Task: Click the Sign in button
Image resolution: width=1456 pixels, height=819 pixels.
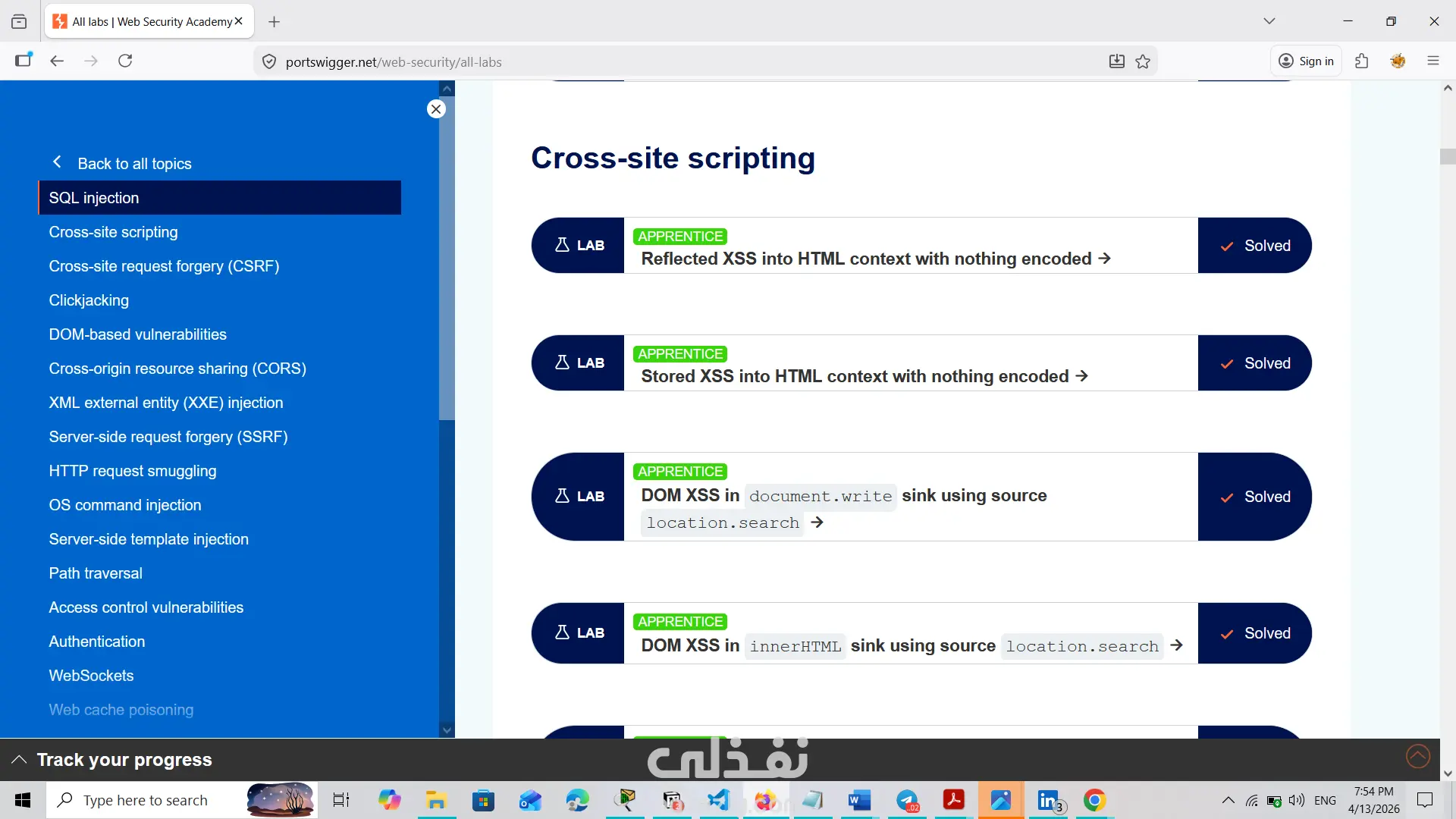Action: (1306, 61)
